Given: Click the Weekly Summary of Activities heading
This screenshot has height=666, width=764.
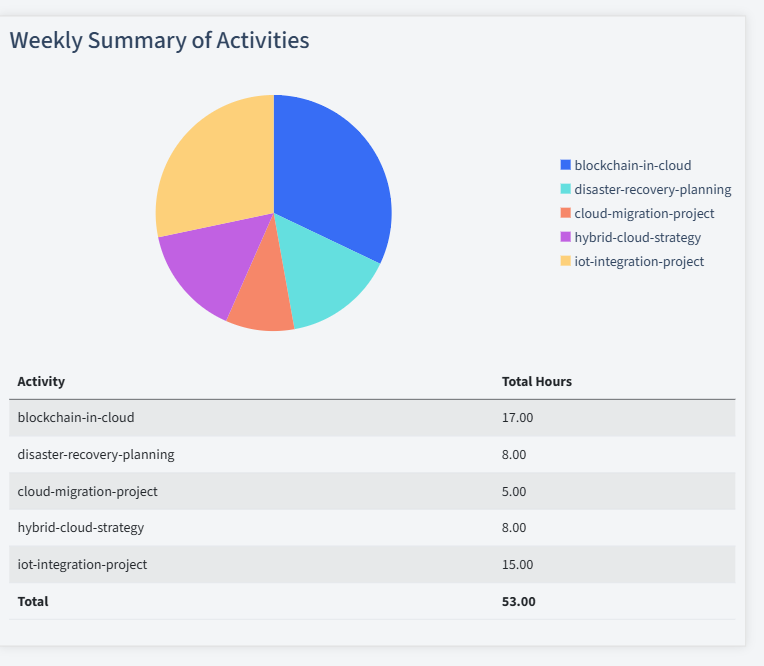Looking at the screenshot, I should click(159, 40).
